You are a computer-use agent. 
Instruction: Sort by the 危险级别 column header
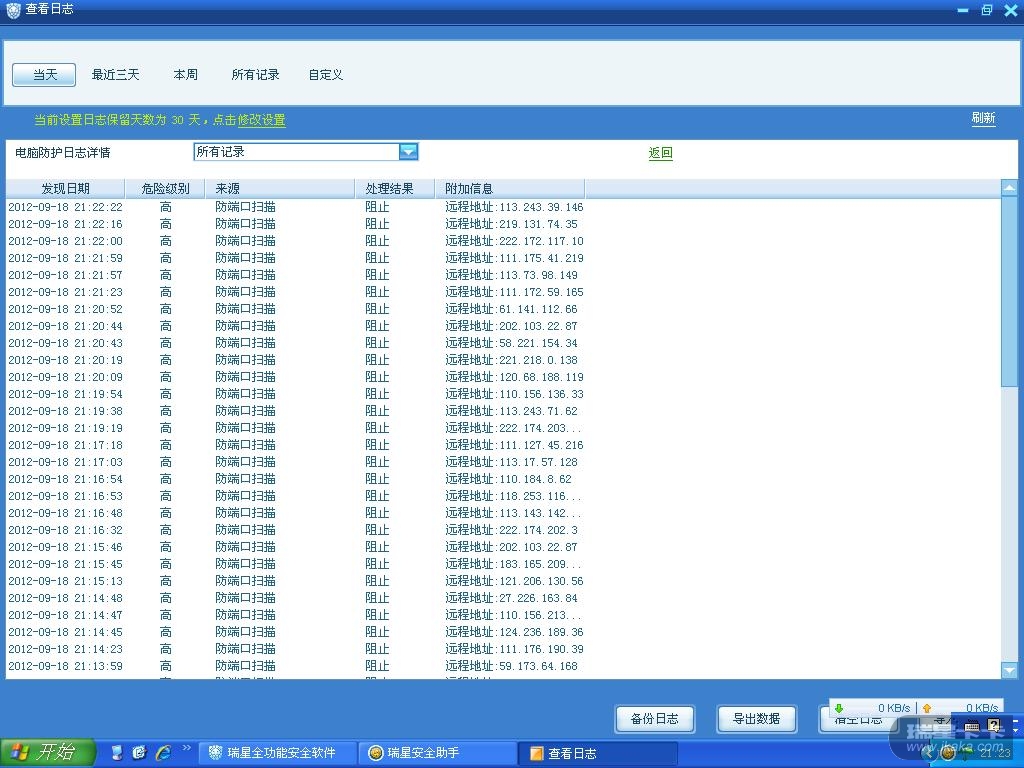click(165, 189)
